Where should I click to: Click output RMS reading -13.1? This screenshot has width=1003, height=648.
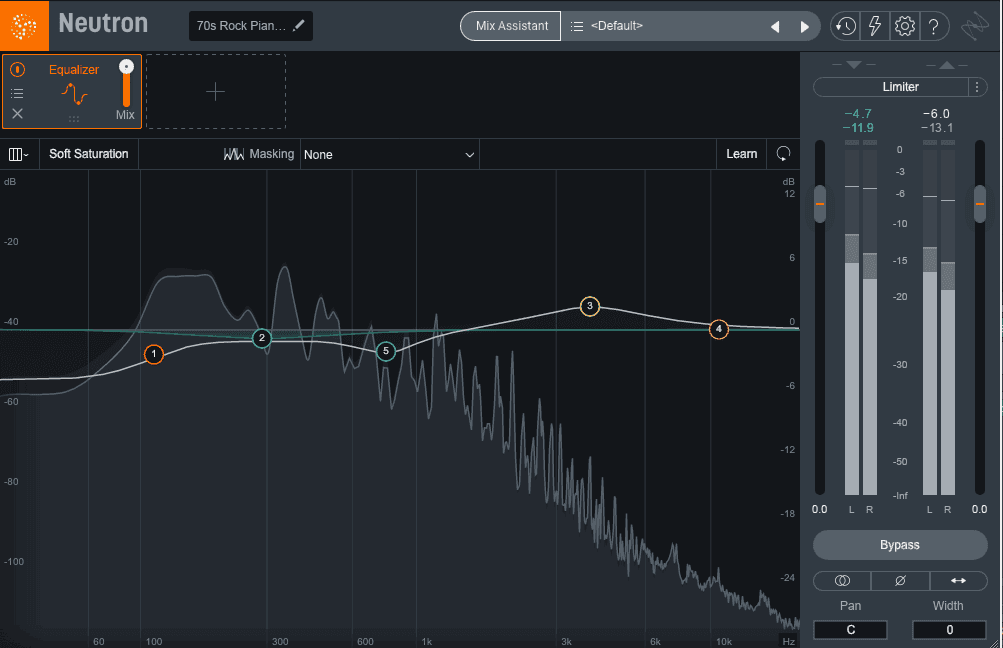point(936,128)
